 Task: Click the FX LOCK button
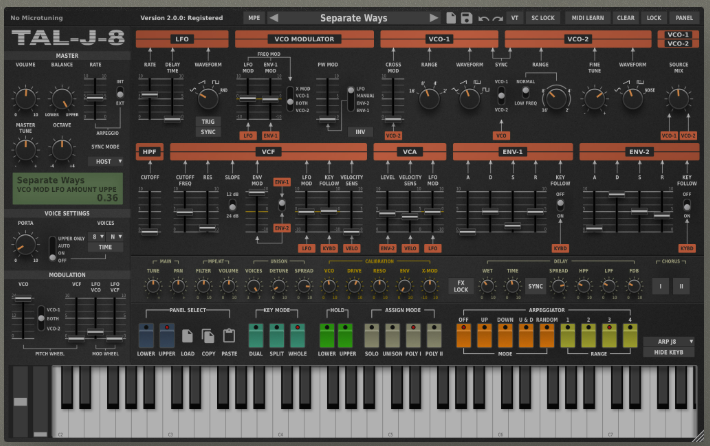coord(461,286)
